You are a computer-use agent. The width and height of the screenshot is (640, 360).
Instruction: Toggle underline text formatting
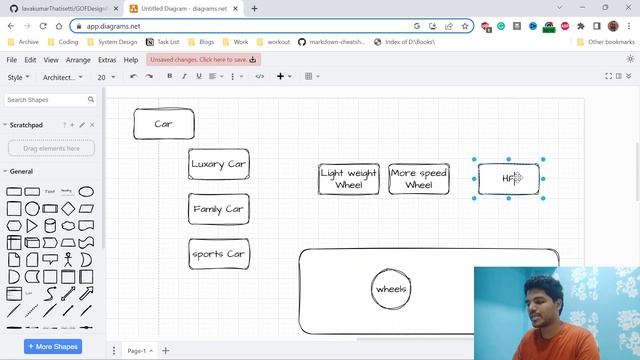(x=199, y=76)
